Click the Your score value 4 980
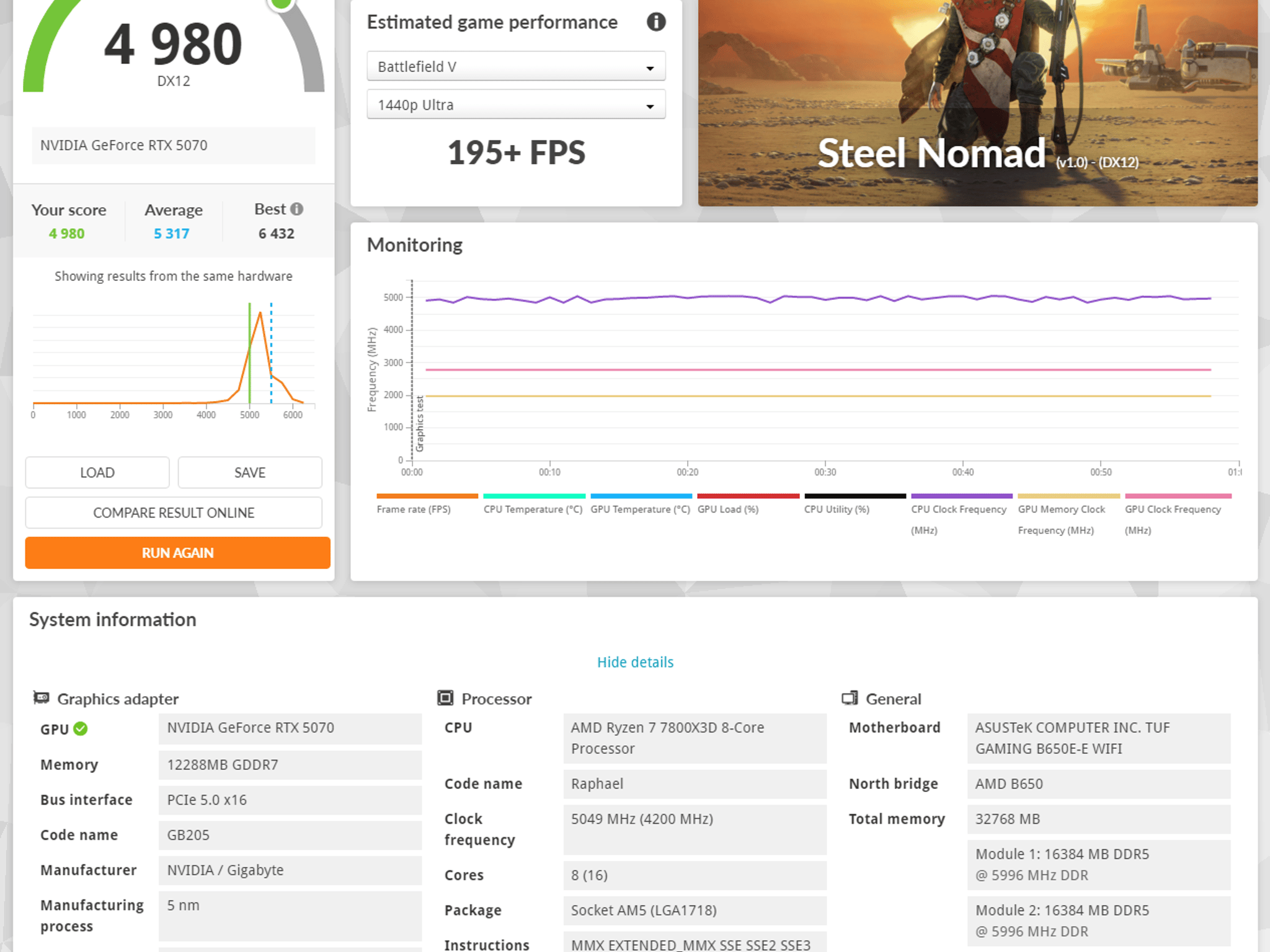 pyautogui.click(x=67, y=234)
